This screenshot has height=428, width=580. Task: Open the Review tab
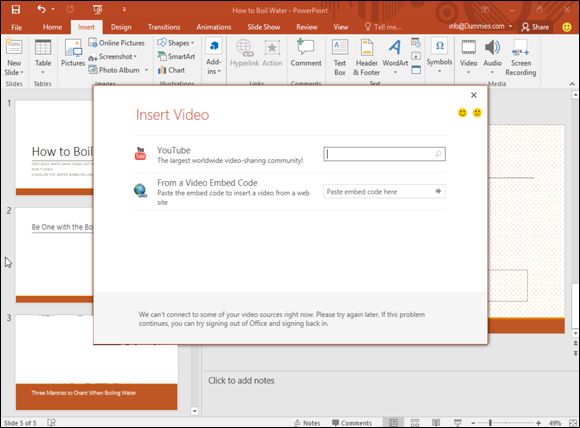(x=307, y=27)
